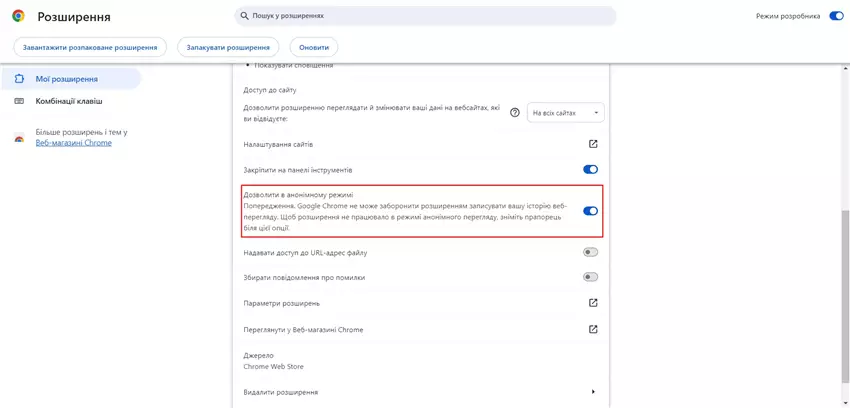
Task: Toggle Закріпити на панелі інструментів switch
Action: tap(590, 170)
